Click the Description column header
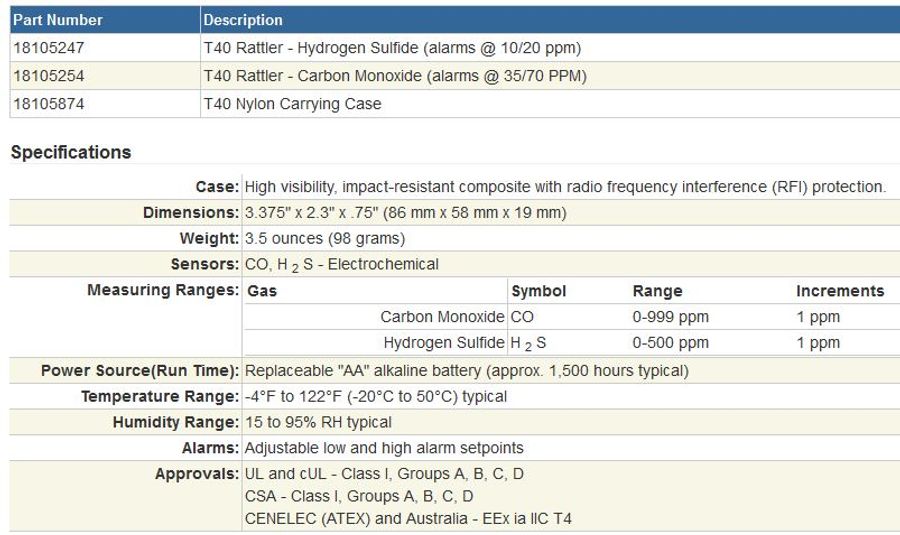The height and width of the screenshot is (535, 900). 243,20
